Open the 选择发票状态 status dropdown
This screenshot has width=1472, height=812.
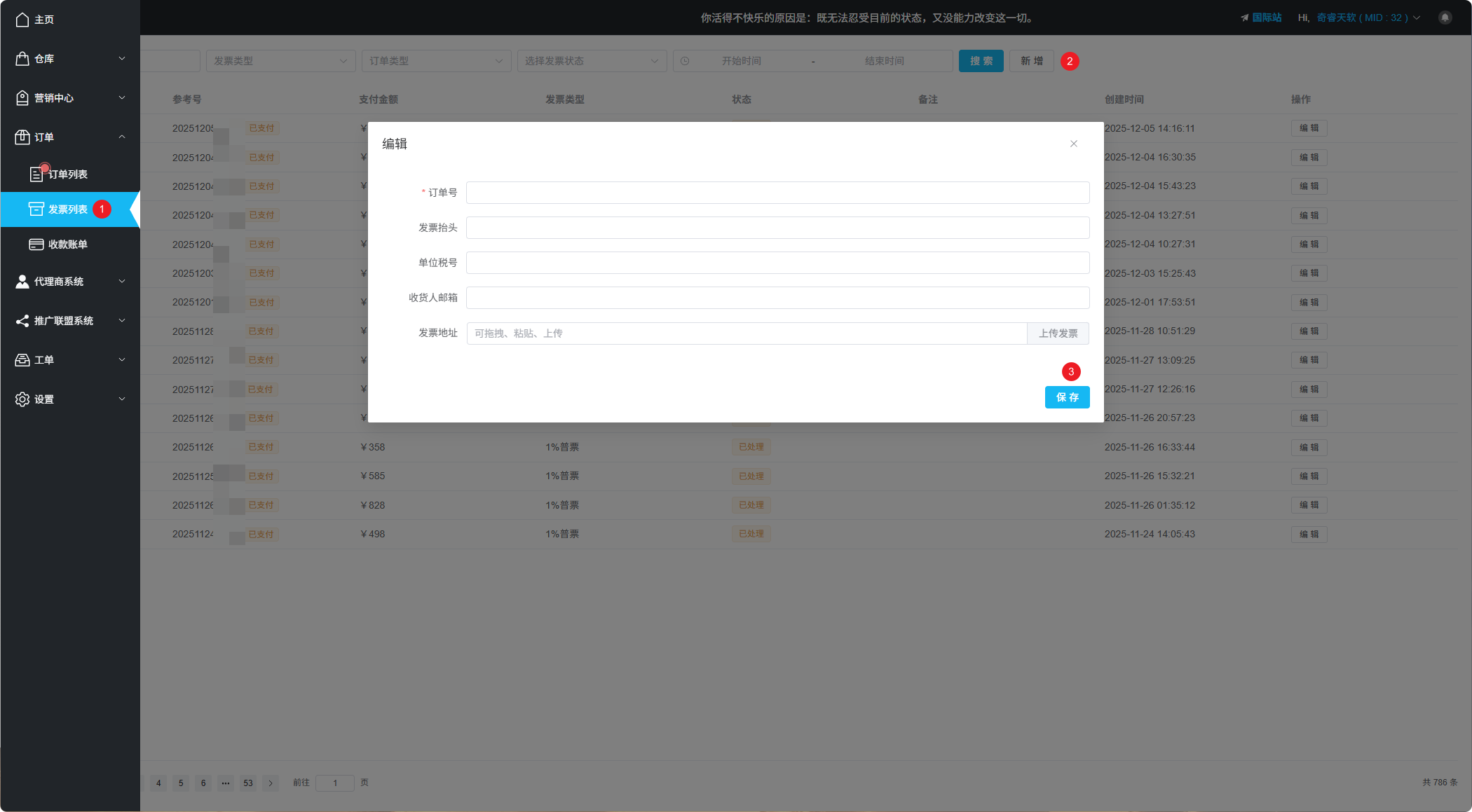point(592,61)
